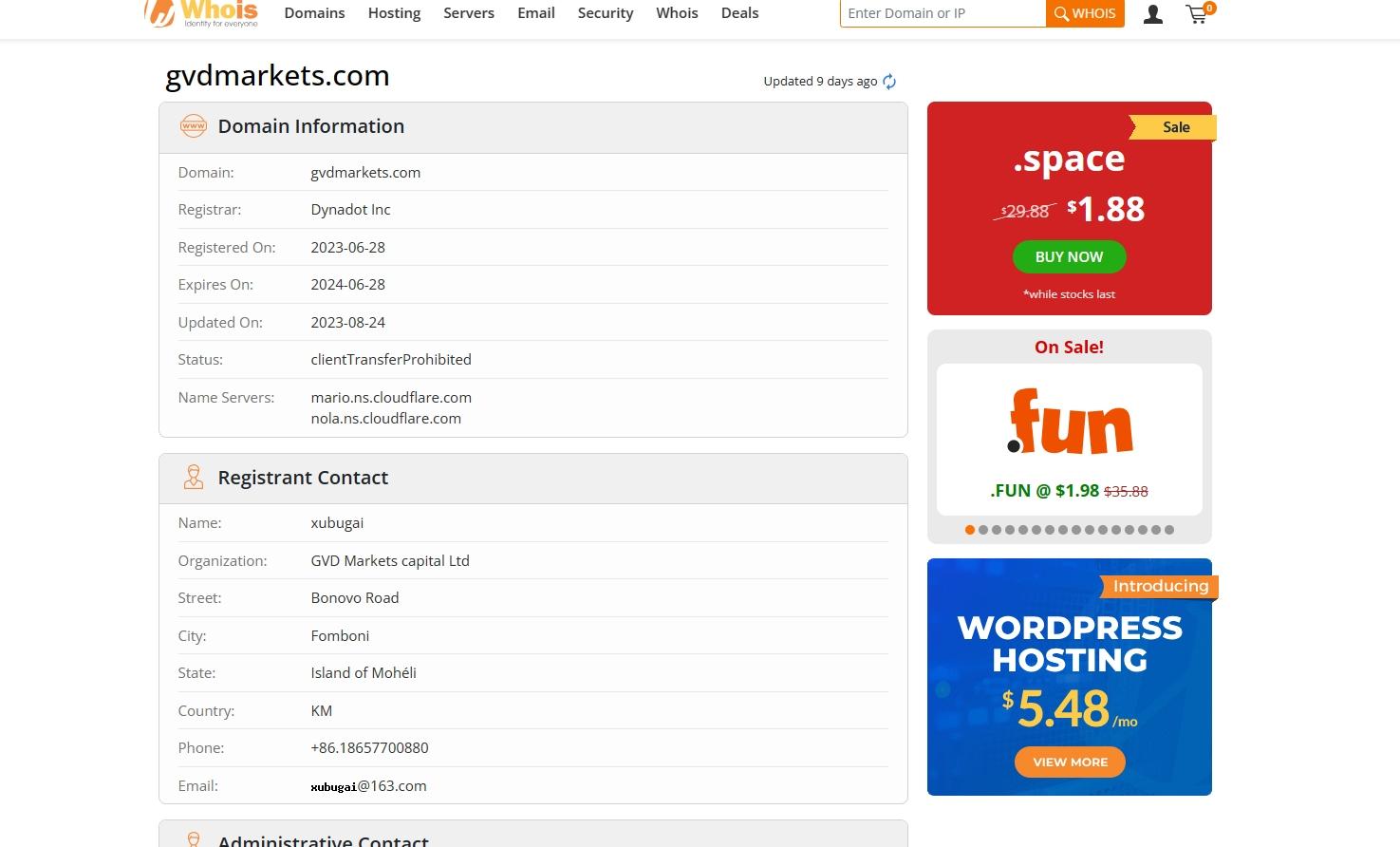The width and height of the screenshot is (1400, 847).
Task: Click the .space sale price $1.88
Action: click(1106, 209)
